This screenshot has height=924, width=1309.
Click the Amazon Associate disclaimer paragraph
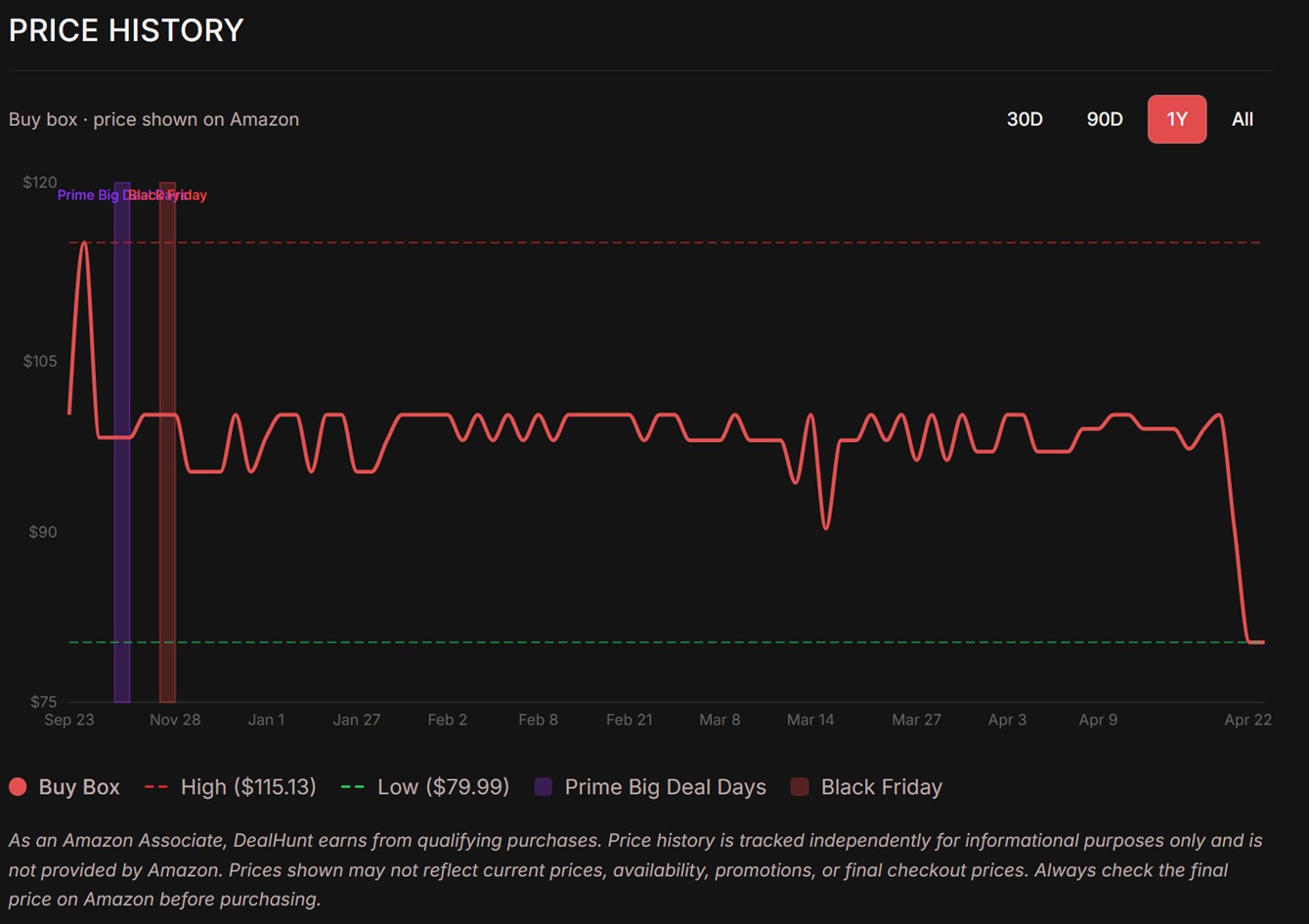click(635, 869)
